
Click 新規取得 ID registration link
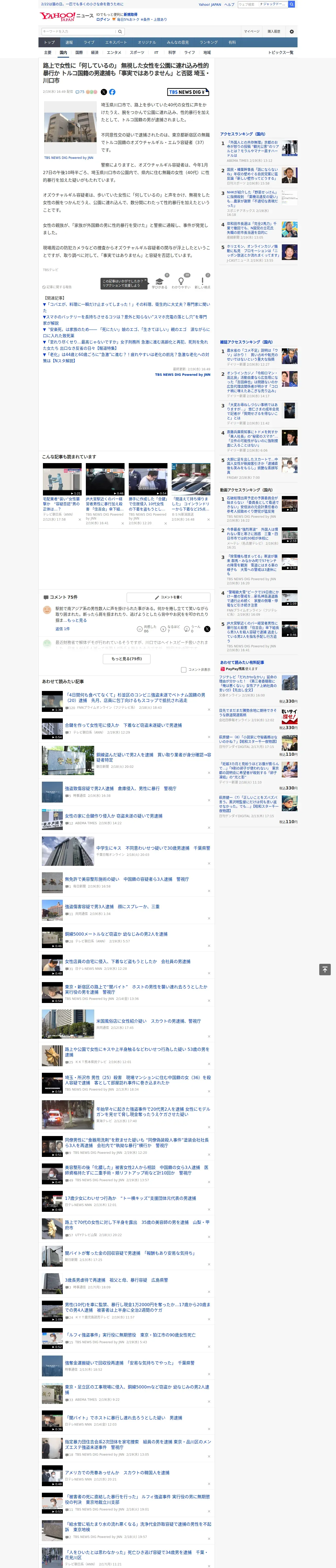pos(131,15)
